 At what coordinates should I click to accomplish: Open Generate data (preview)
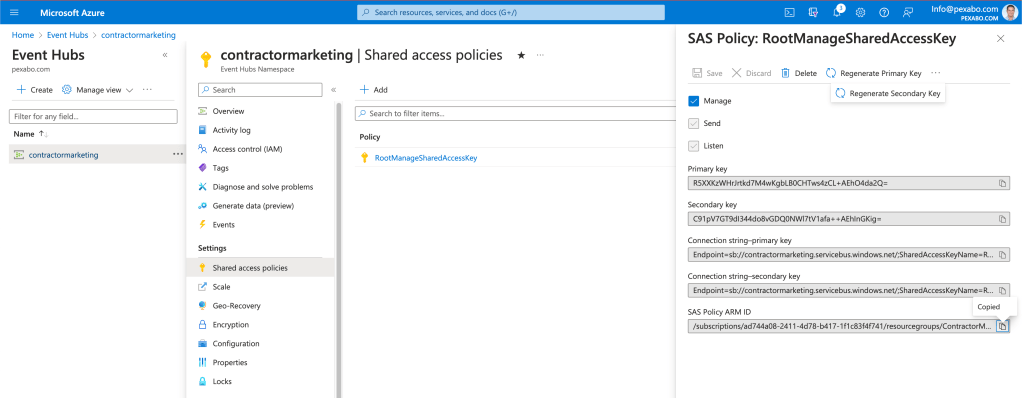click(x=253, y=206)
